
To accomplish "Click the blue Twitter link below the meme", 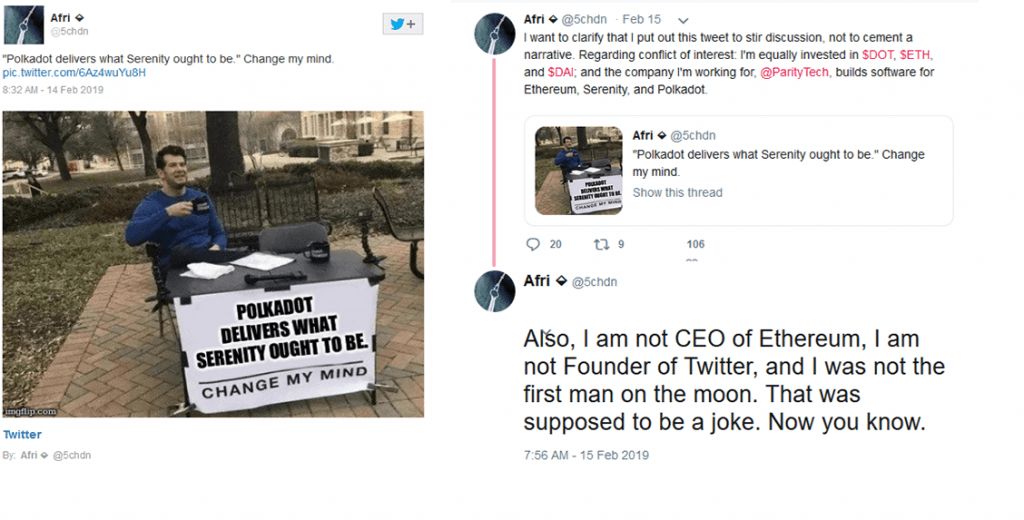I will 22,435.
